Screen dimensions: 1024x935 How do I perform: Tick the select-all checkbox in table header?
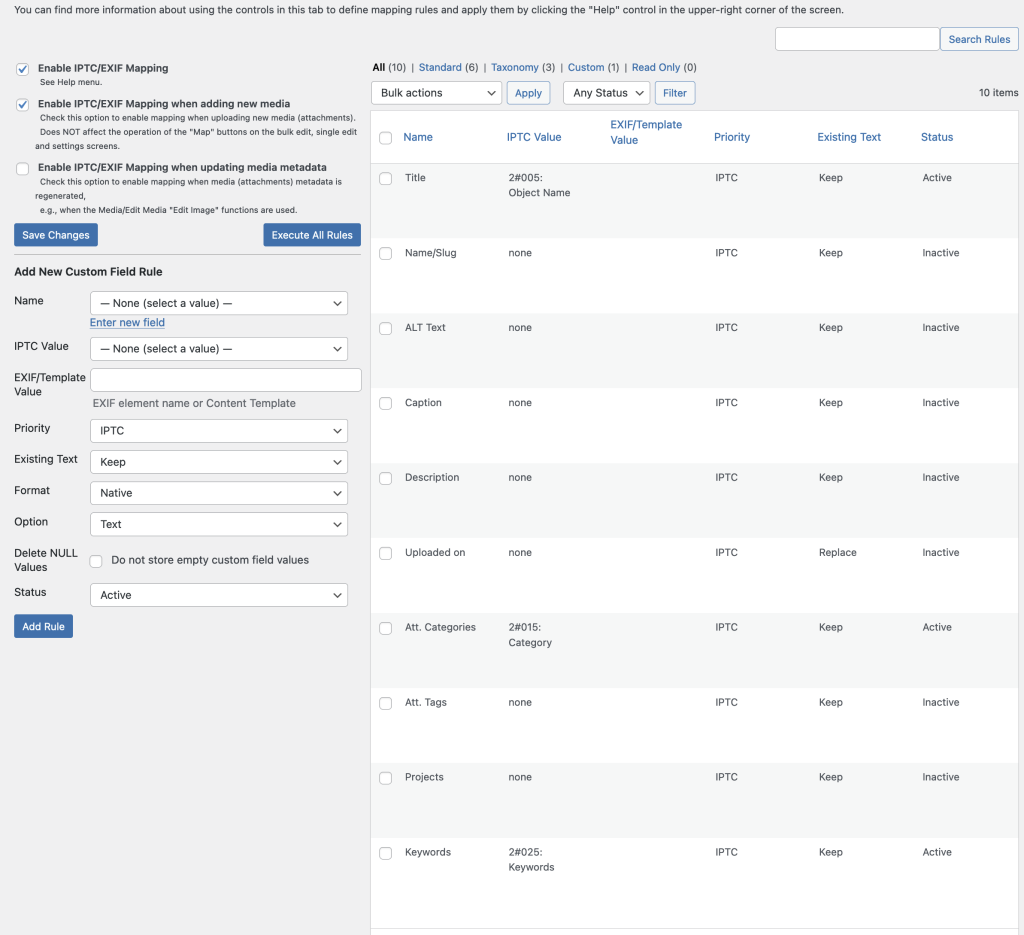386,138
